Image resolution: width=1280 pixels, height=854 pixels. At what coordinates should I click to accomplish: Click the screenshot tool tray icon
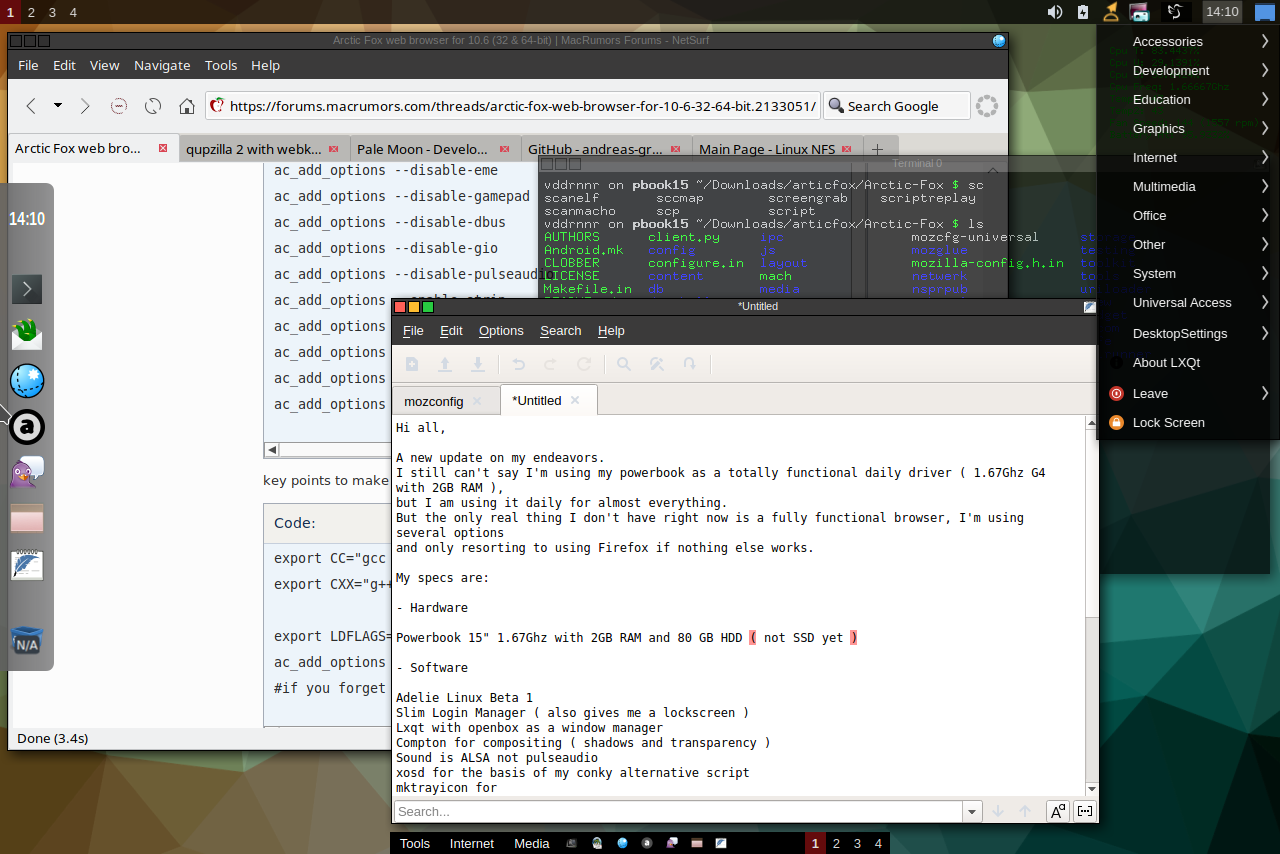(x=1138, y=12)
